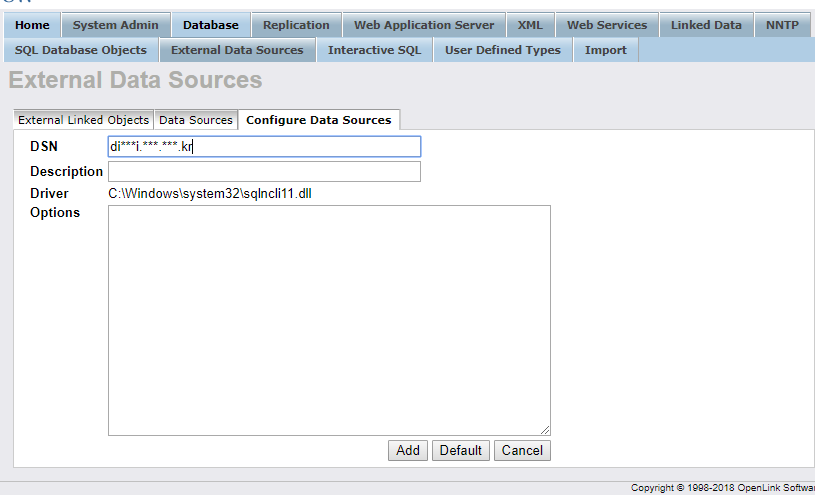The image size is (815, 495).
Task: Open the Import subtab
Action: pyautogui.click(x=606, y=50)
